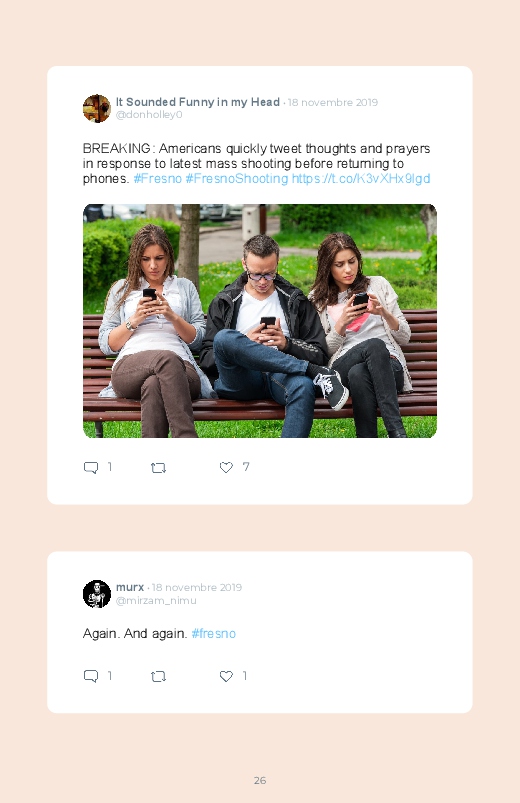Click the retweet icon on the BREAKING tweet
The height and width of the screenshot is (803, 520).
(x=158, y=468)
